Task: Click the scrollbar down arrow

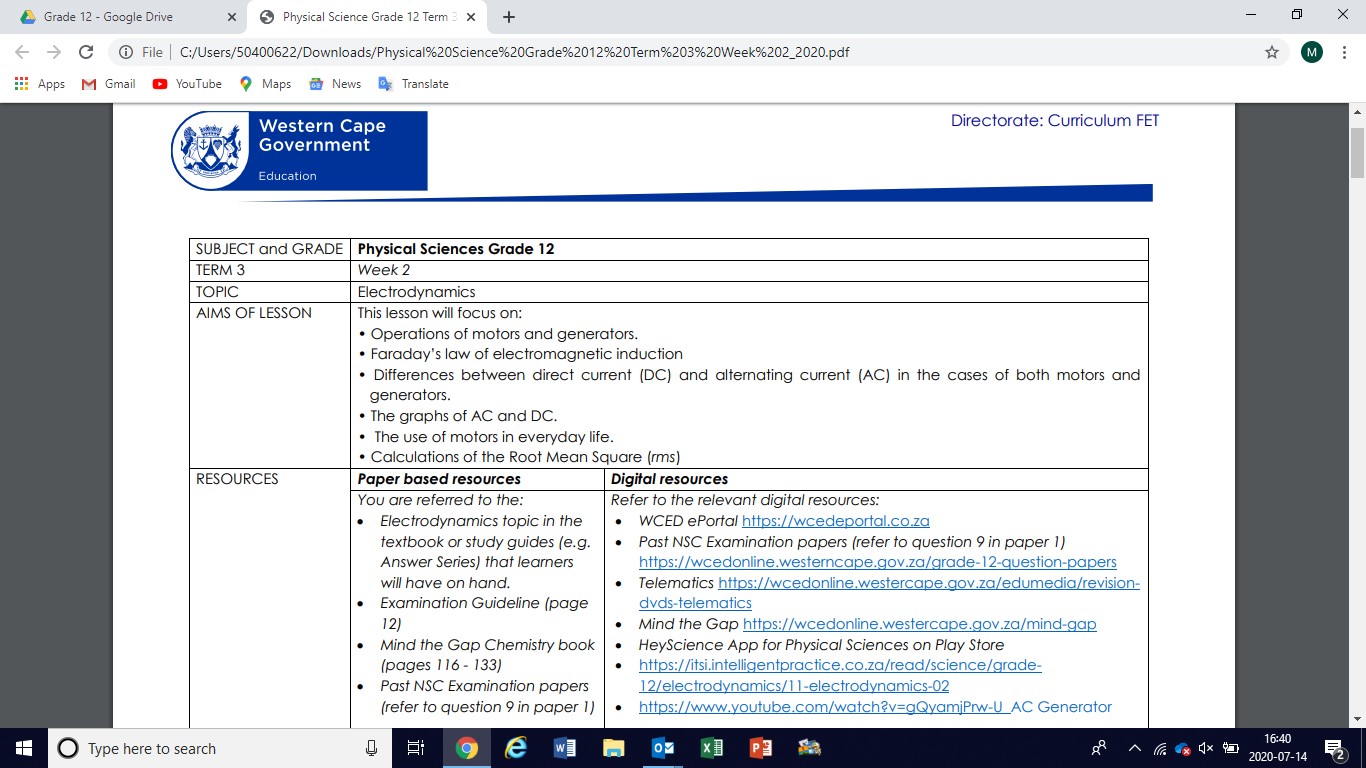Action: pos(1357,719)
